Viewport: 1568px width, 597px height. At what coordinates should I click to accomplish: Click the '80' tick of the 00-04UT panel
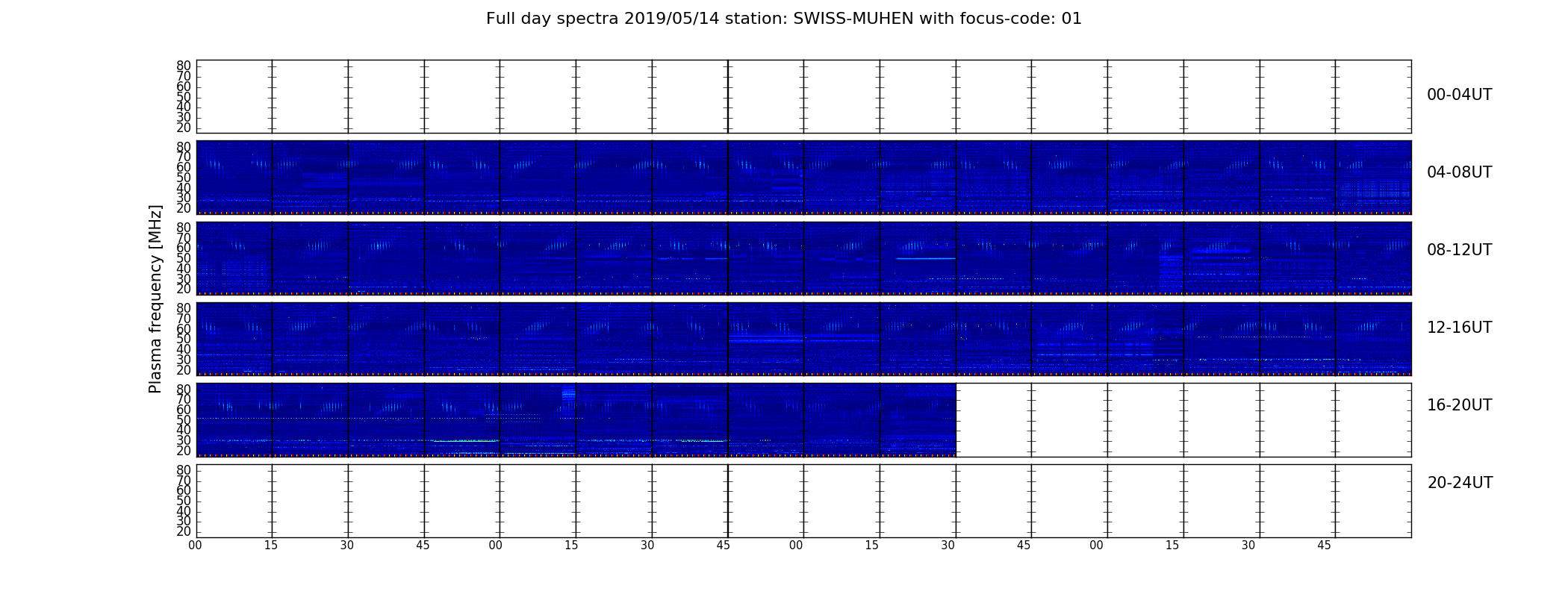pos(184,66)
